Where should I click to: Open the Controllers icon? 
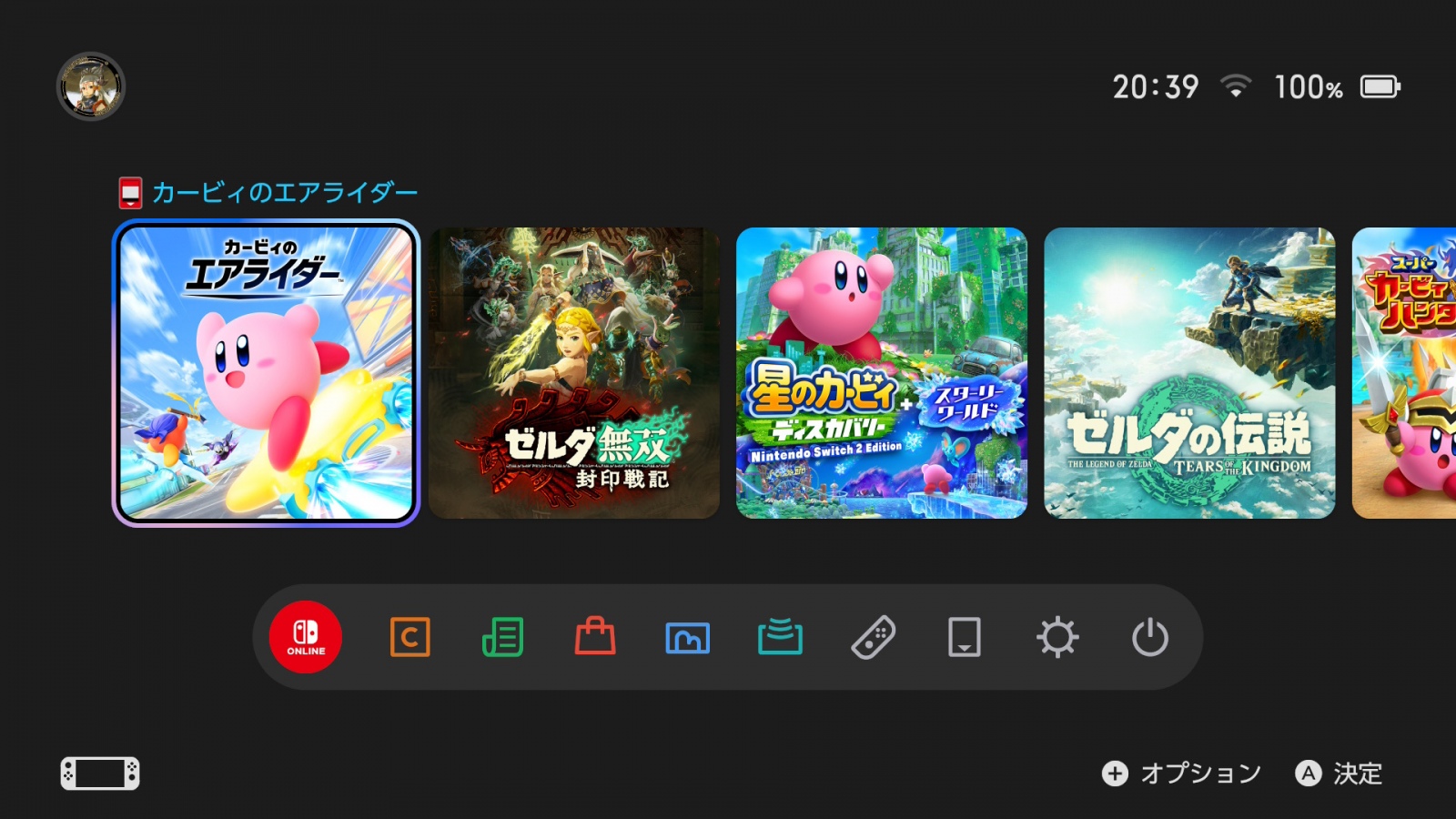pyautogui.click(x=873, y=637)
